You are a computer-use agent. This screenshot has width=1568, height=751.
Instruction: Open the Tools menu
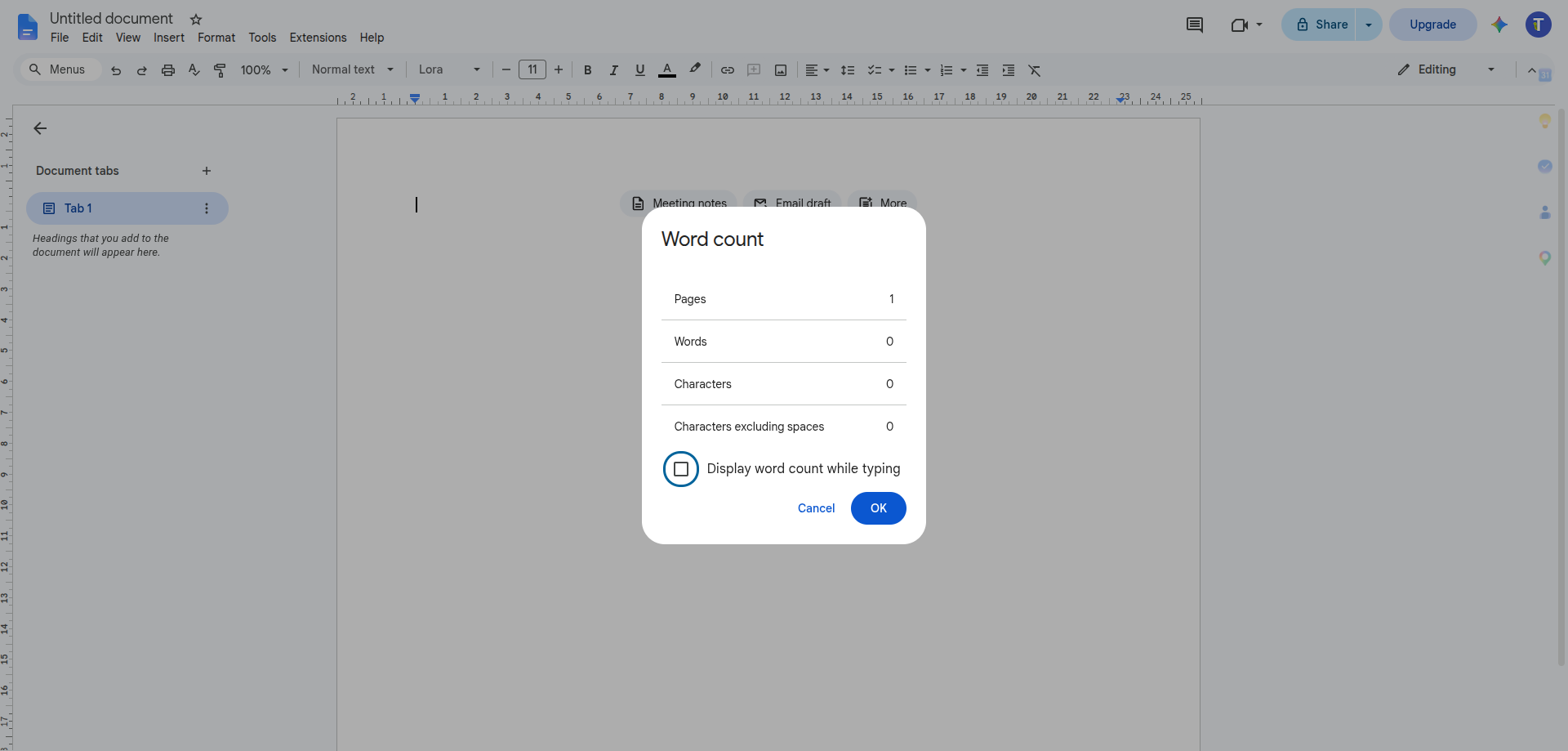[x=262, y=38]
